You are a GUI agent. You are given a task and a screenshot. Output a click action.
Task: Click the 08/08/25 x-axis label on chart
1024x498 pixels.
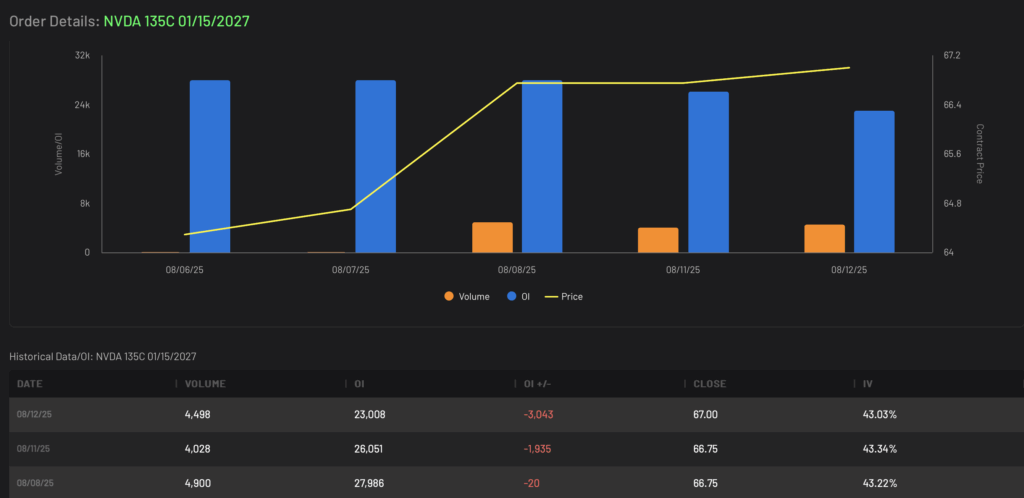point(517,269)
